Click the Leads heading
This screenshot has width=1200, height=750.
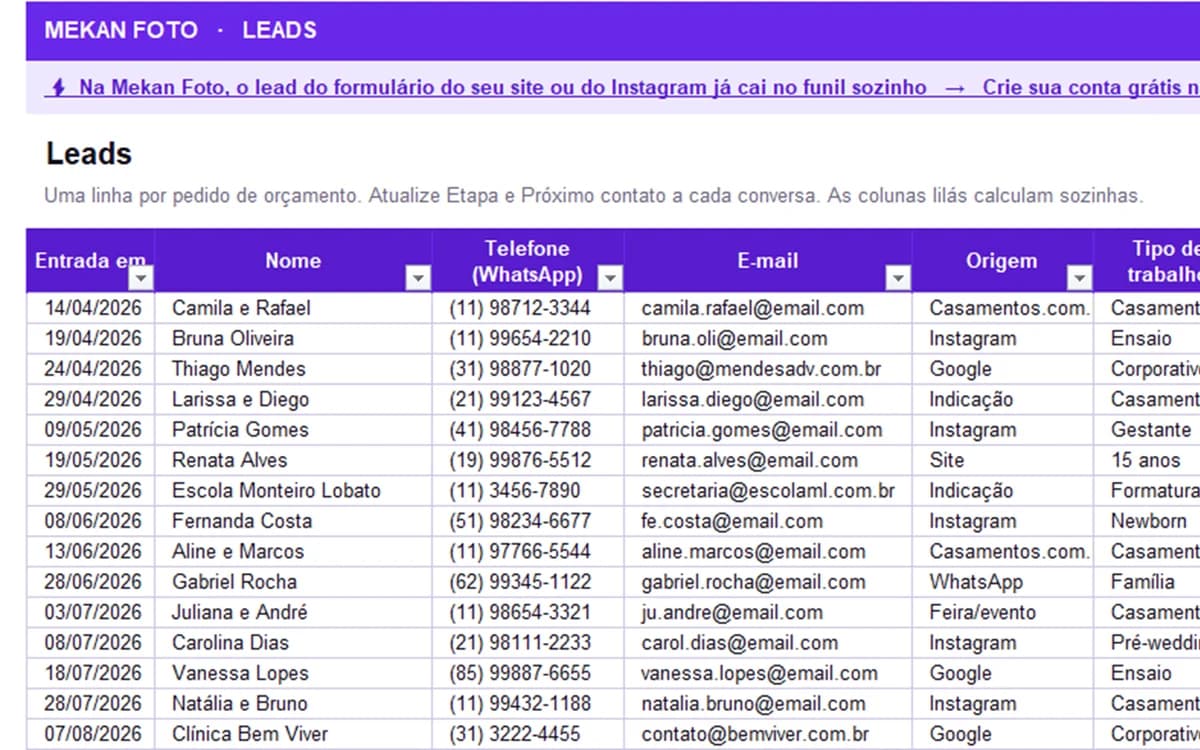(88, 154)
